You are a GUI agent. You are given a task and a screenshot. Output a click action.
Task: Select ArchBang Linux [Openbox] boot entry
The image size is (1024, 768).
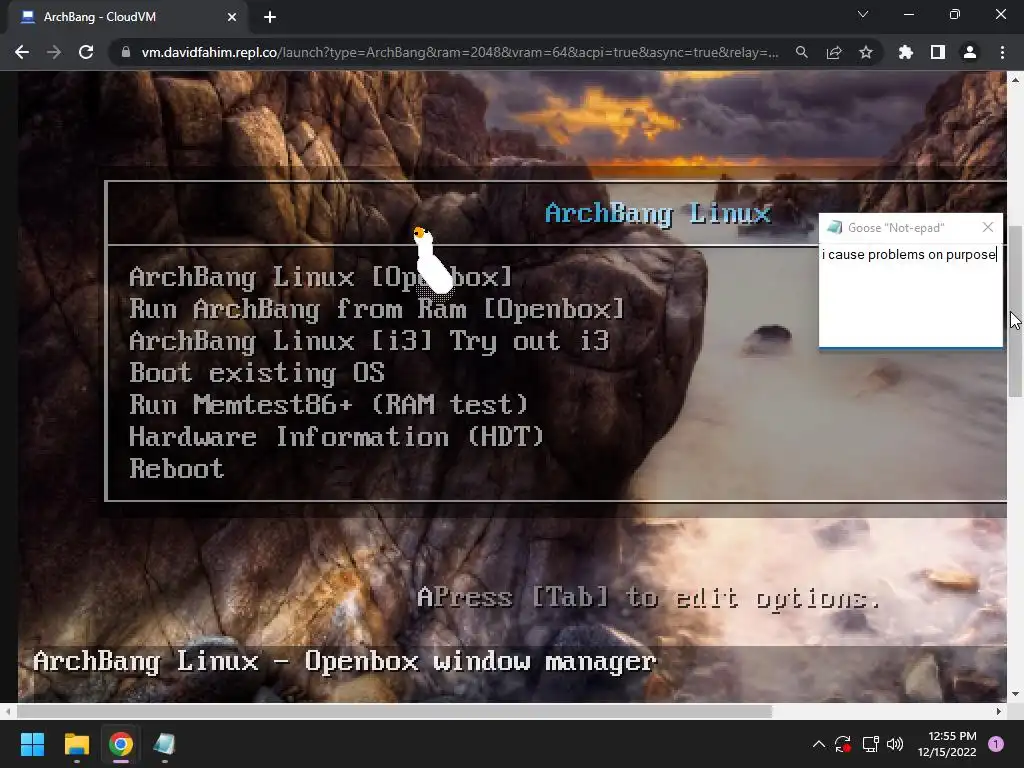pyautogui.click(x=321, y=277)
